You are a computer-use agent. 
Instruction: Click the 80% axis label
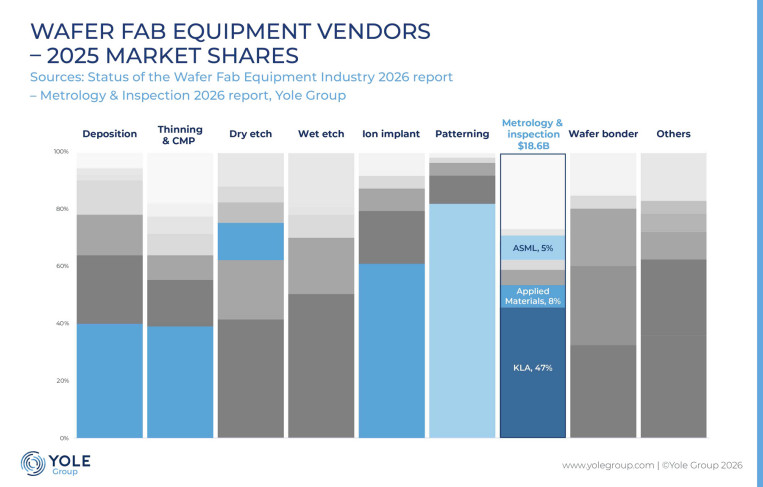[62, 209]
